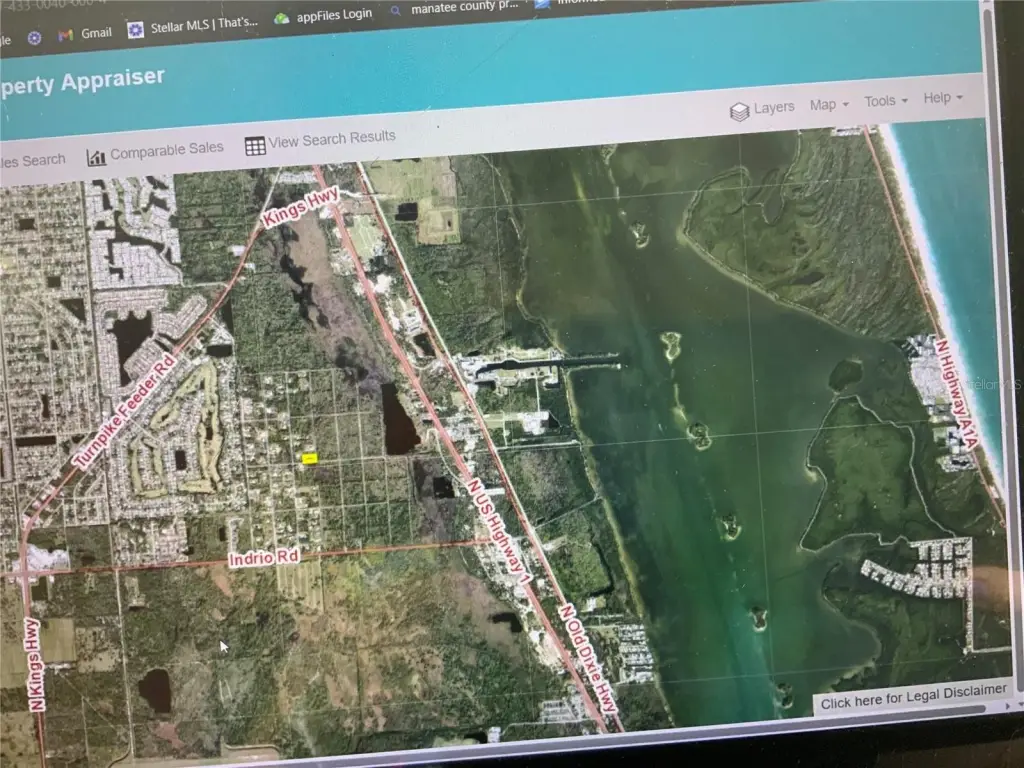Screen dimensions: 1024x768
Task: Select the yellow highlighted parcel on map
Action: [310, 457]
